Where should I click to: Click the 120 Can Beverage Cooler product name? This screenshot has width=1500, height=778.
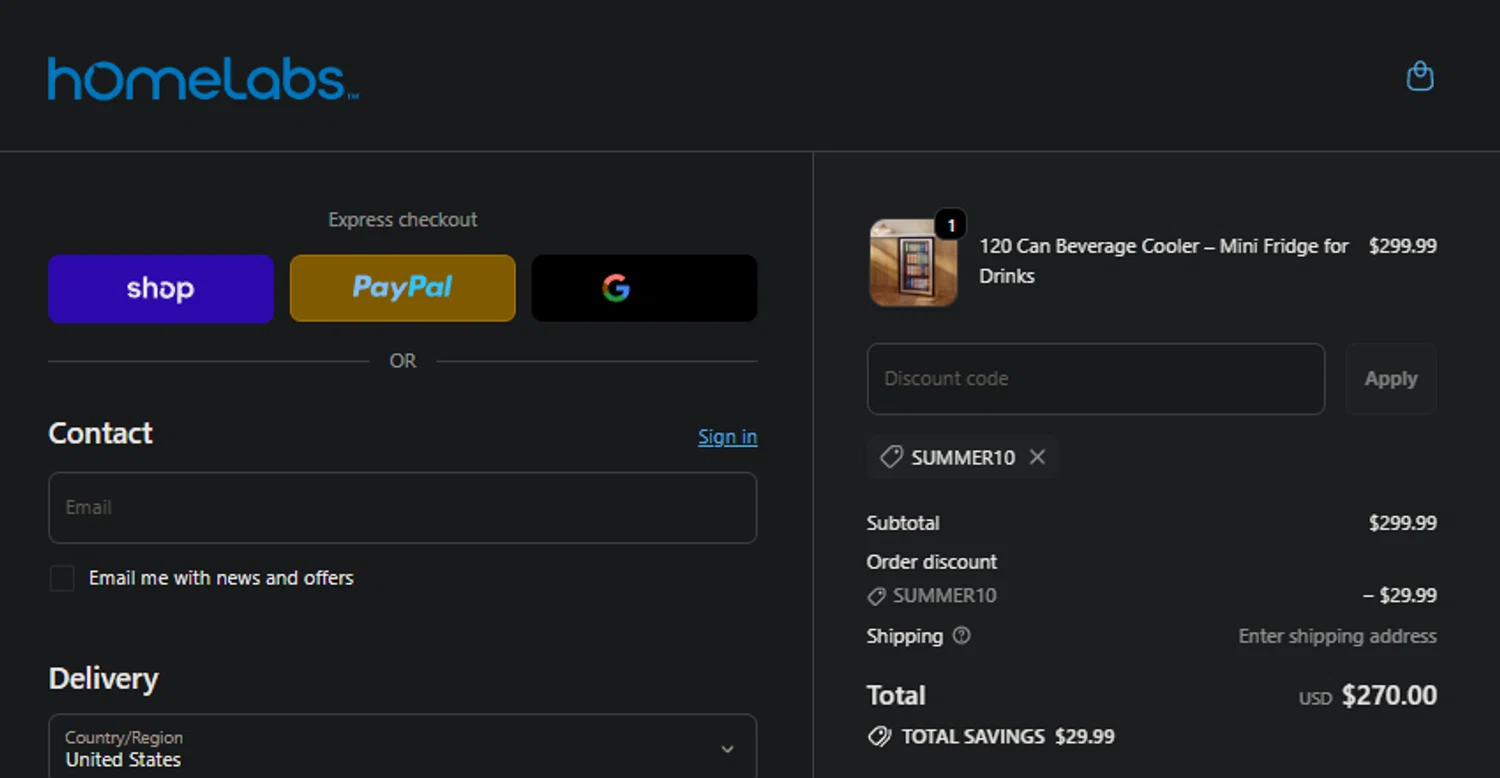click(1164, 261)
